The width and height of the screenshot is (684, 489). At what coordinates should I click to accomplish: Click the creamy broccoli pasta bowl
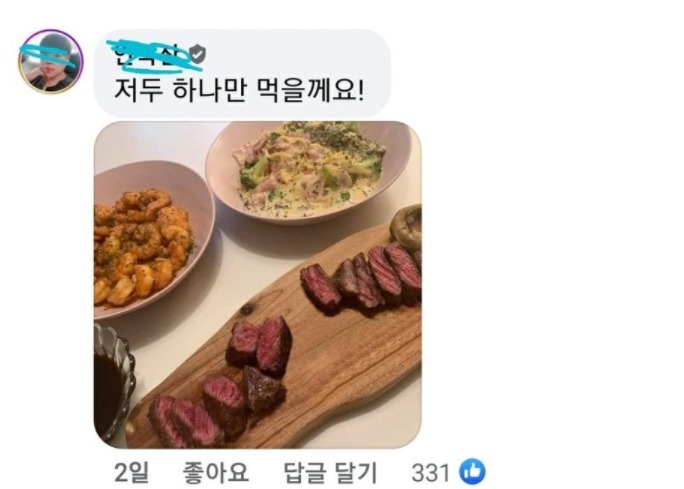pos(308,171)
